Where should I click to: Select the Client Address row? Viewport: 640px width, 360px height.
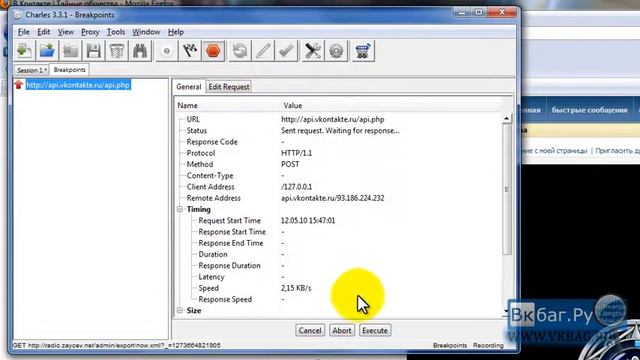point(339,187)
